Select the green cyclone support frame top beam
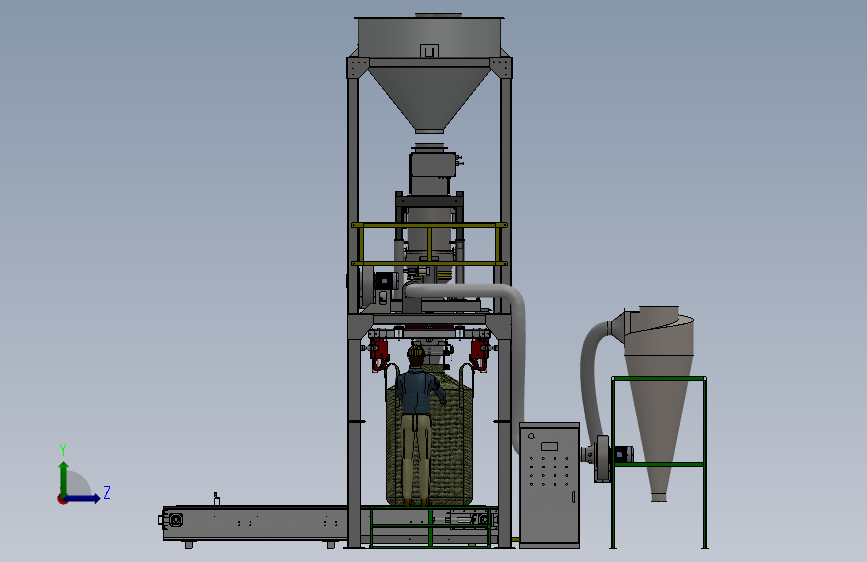 tap(659, 379)
